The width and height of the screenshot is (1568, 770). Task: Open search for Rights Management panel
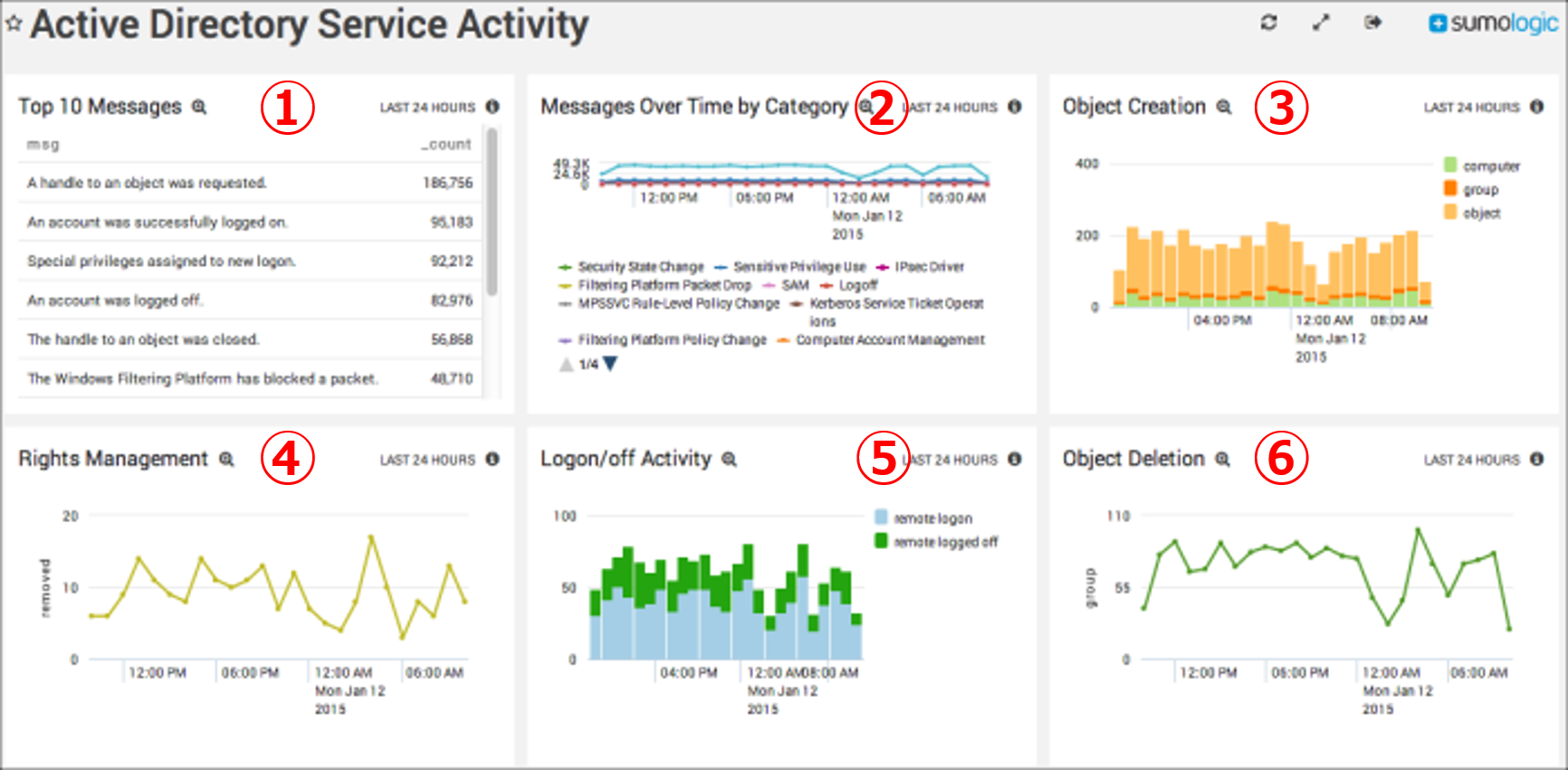pos(226,460)
